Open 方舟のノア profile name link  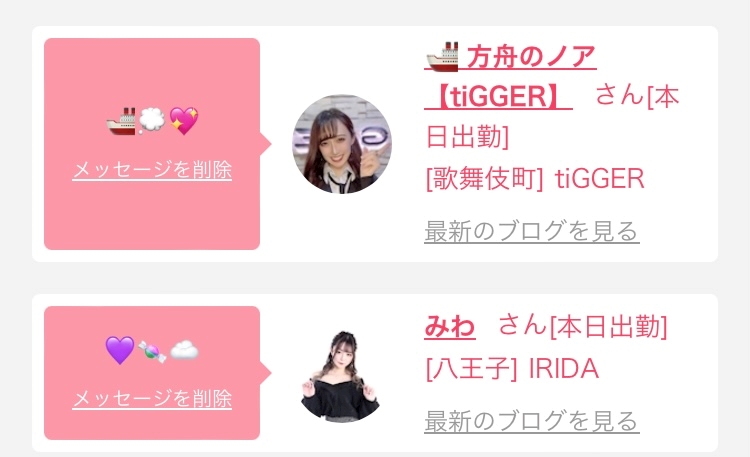tap(510, 56)
